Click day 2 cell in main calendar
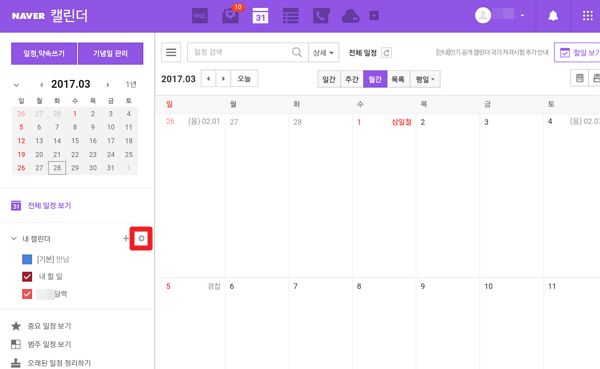 (x=448, y=196)
